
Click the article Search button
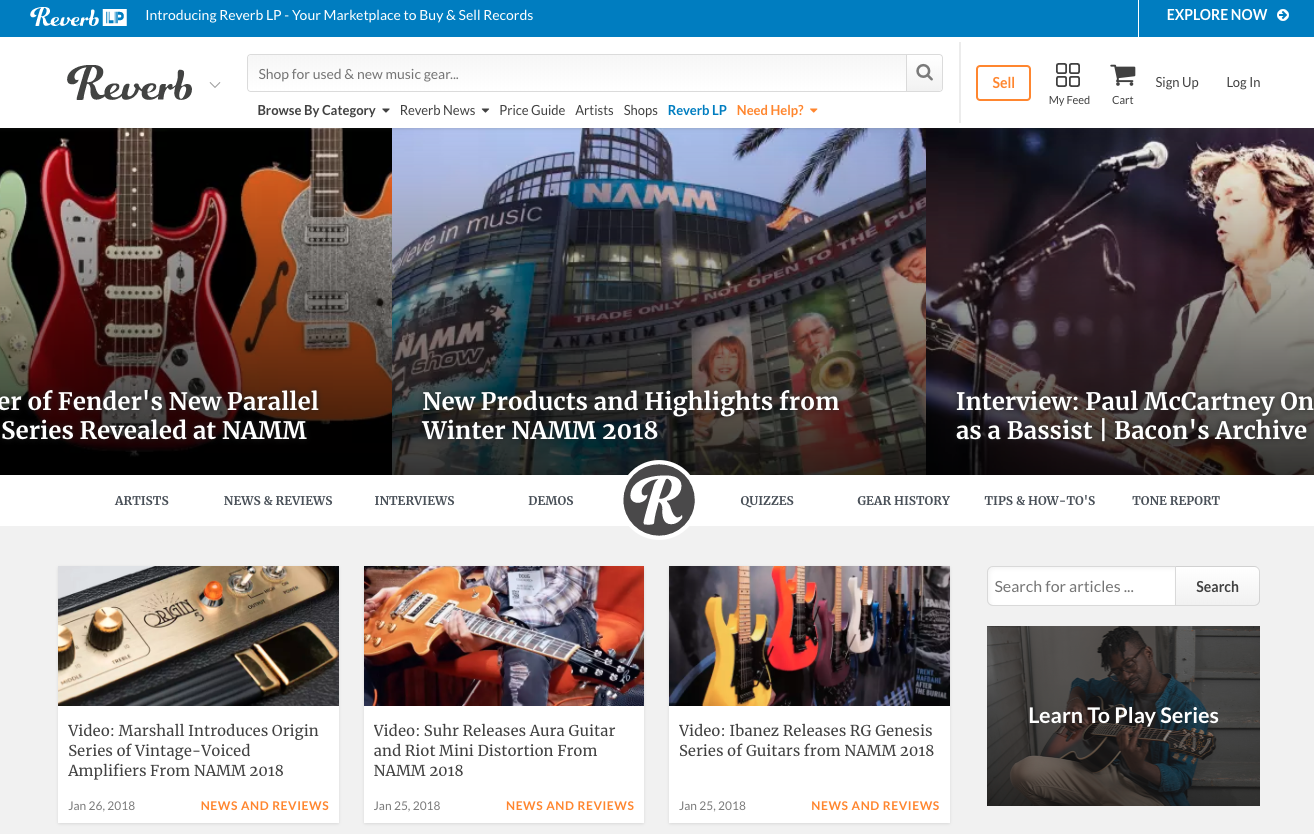point(1217,586)
